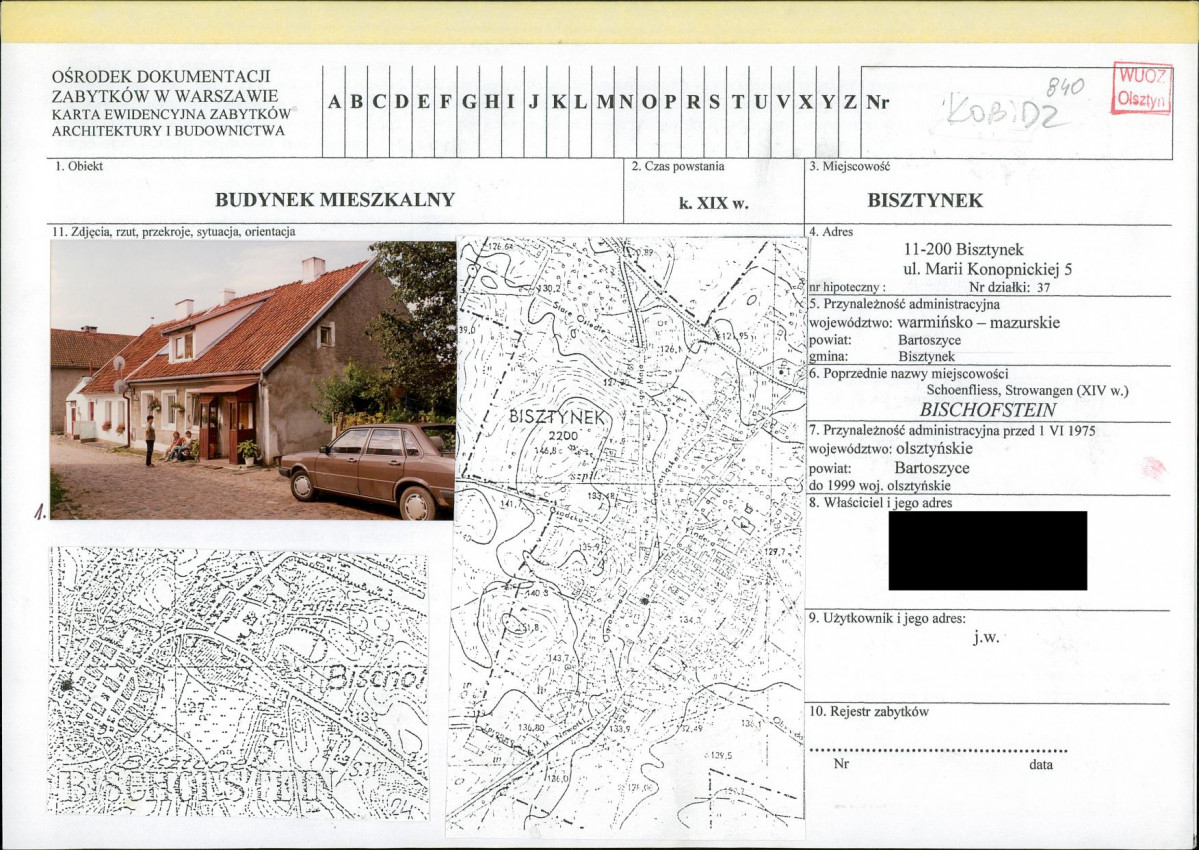Click '7. Przynależność administracyjna przed 1 VI 1975'
The height and width of the screenshot is (850, 1199).
952,431
